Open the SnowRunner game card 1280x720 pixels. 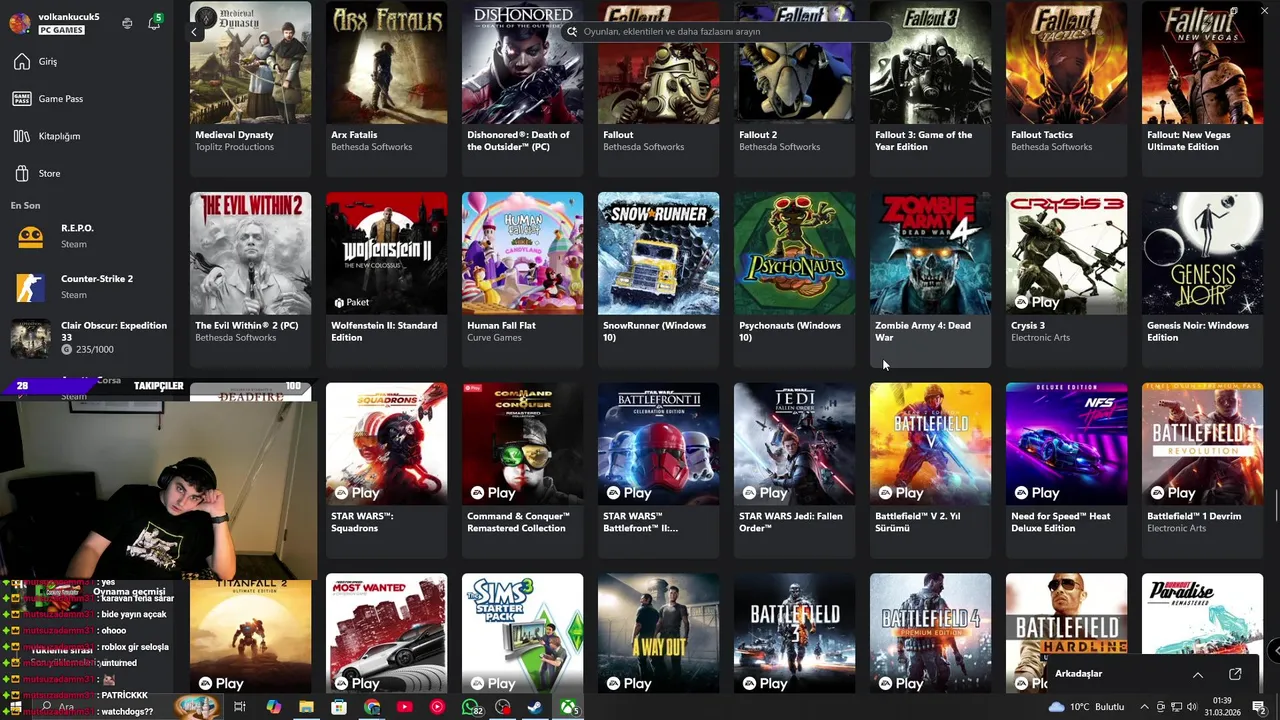coord(658,279)
